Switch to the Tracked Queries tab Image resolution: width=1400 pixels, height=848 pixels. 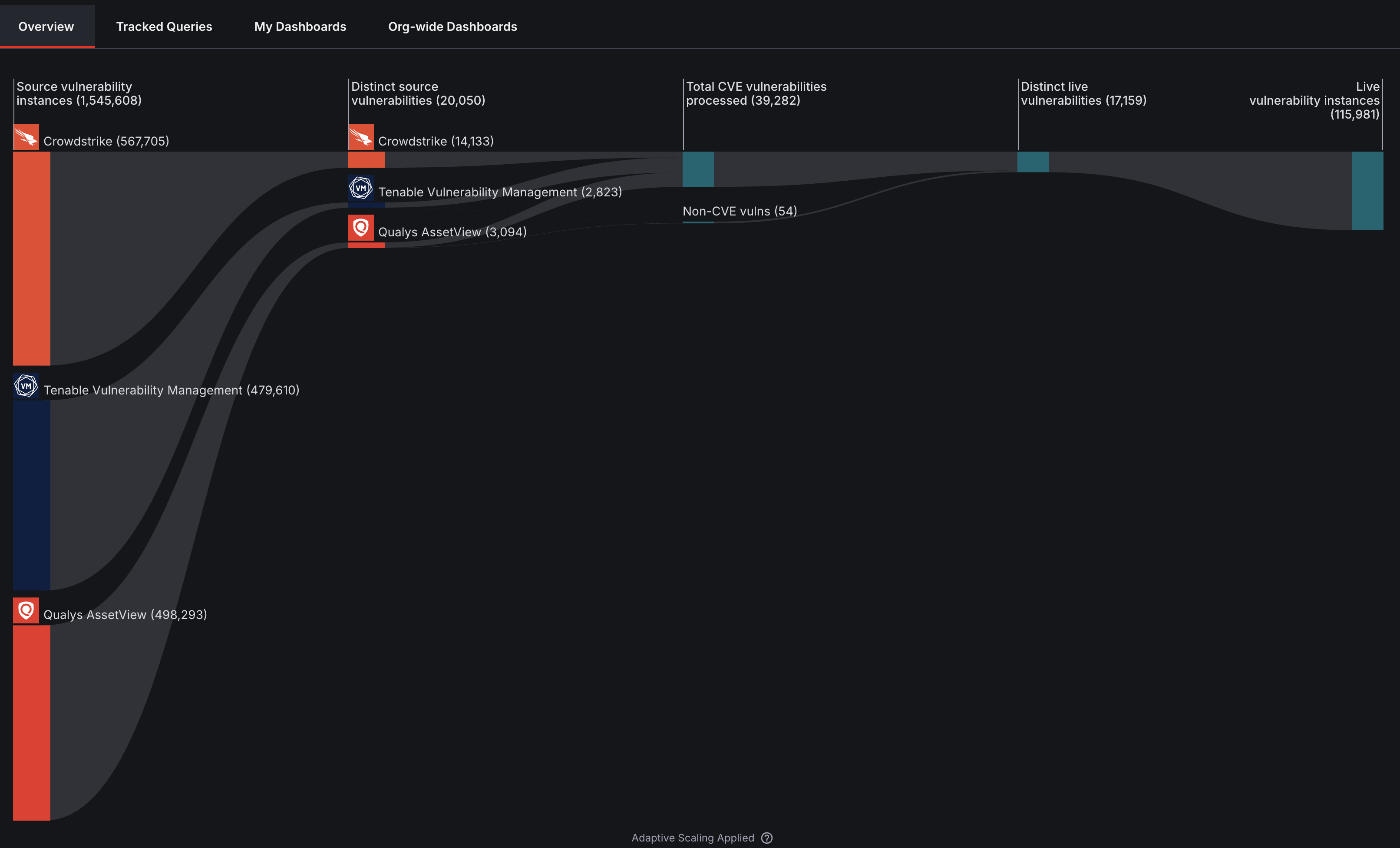tap(164, 26)
